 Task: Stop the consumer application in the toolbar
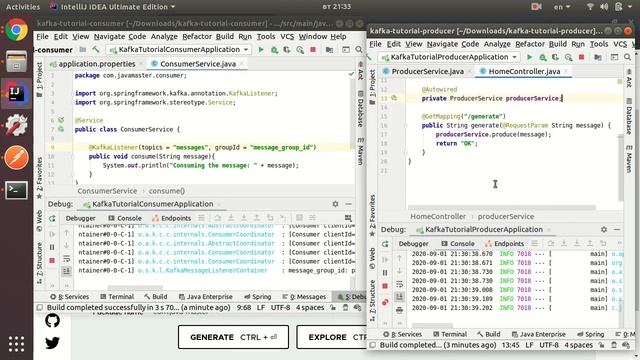(x=313, y=50)
